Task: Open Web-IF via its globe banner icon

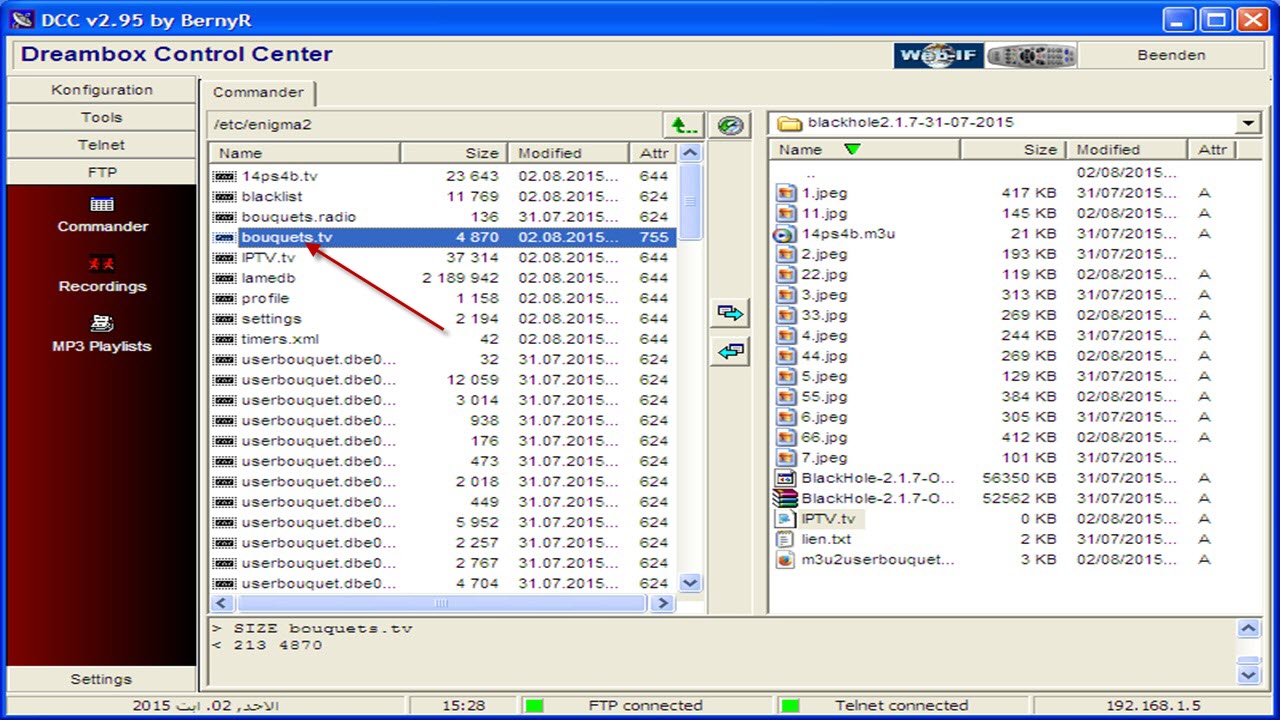Action: (937, 55)
